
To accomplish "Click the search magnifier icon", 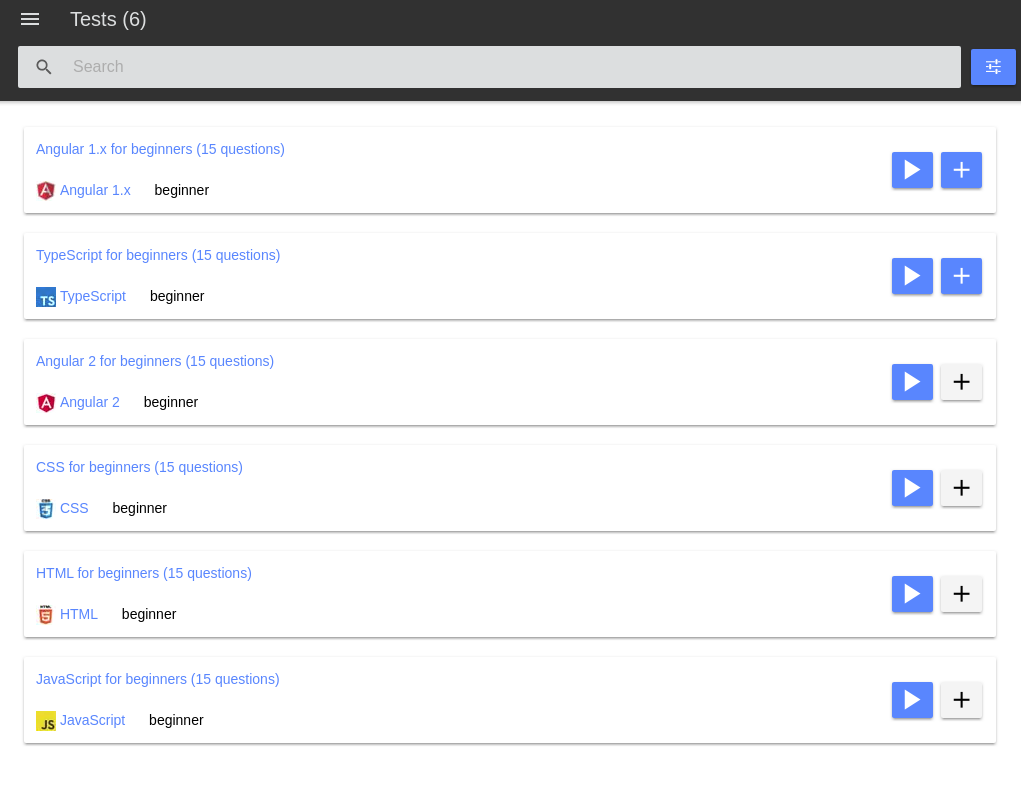I will click(44, 67).
